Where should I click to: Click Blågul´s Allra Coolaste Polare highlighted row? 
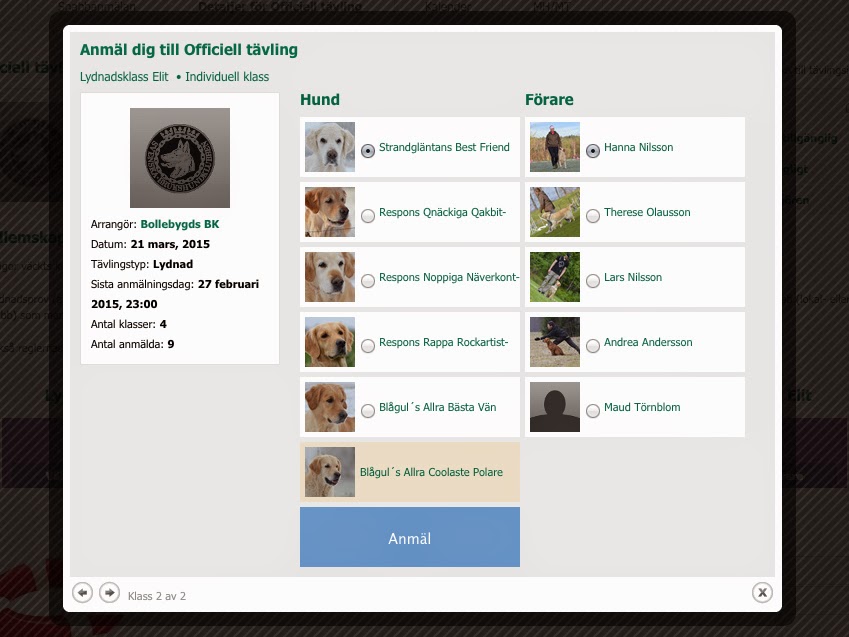pos(410,472)
